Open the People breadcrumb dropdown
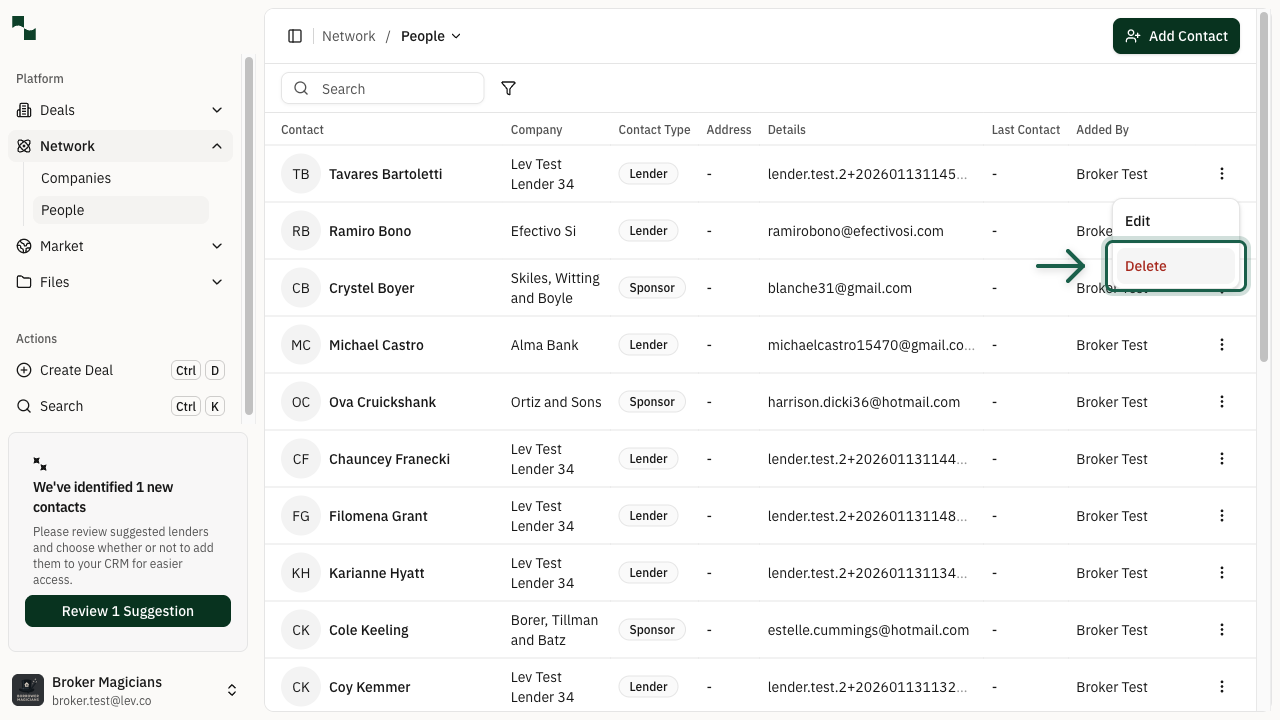Screen dimensions: 1280x720 tap(431, 36)
